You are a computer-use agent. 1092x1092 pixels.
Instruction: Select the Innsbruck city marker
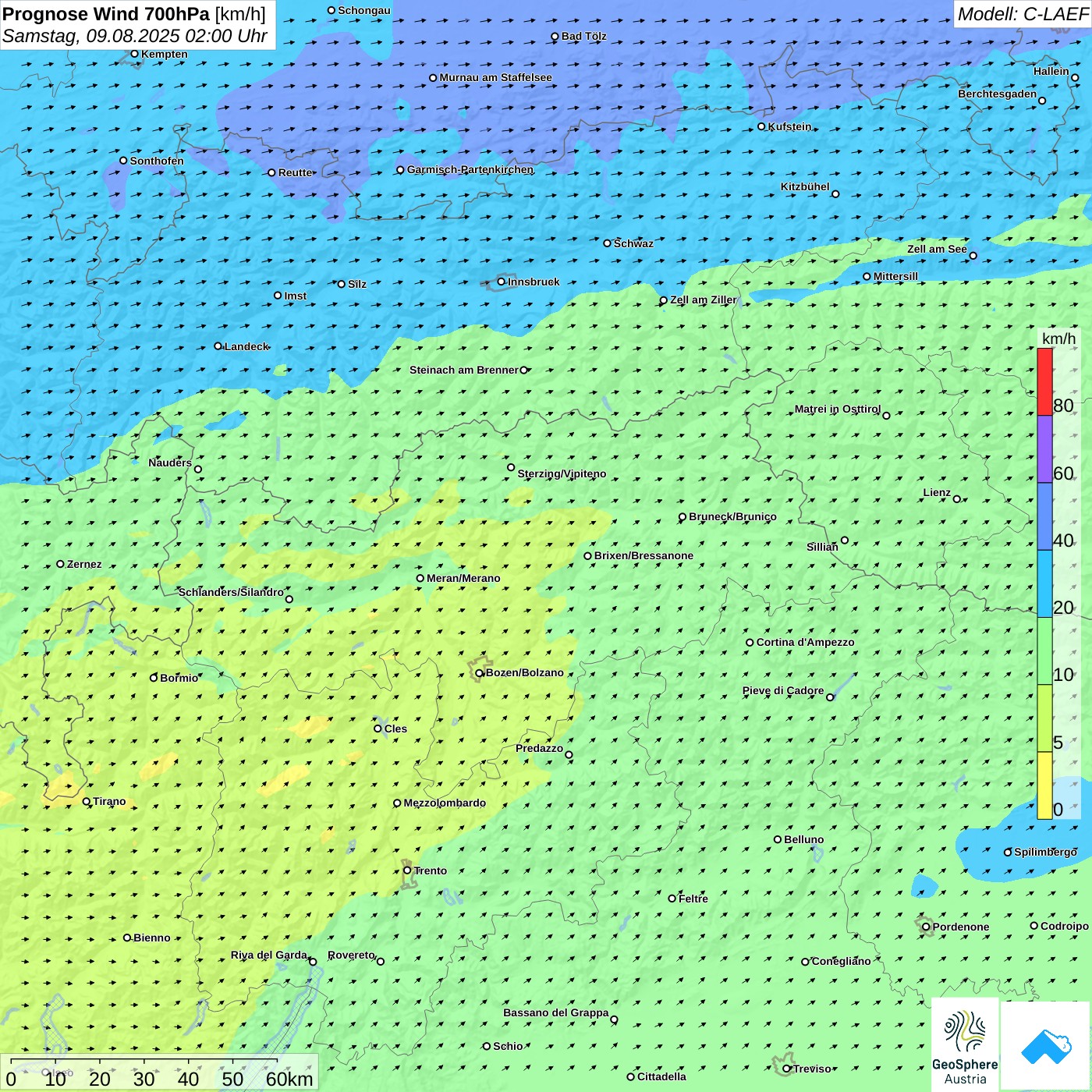pyautogui.click(x=502, y=282)
